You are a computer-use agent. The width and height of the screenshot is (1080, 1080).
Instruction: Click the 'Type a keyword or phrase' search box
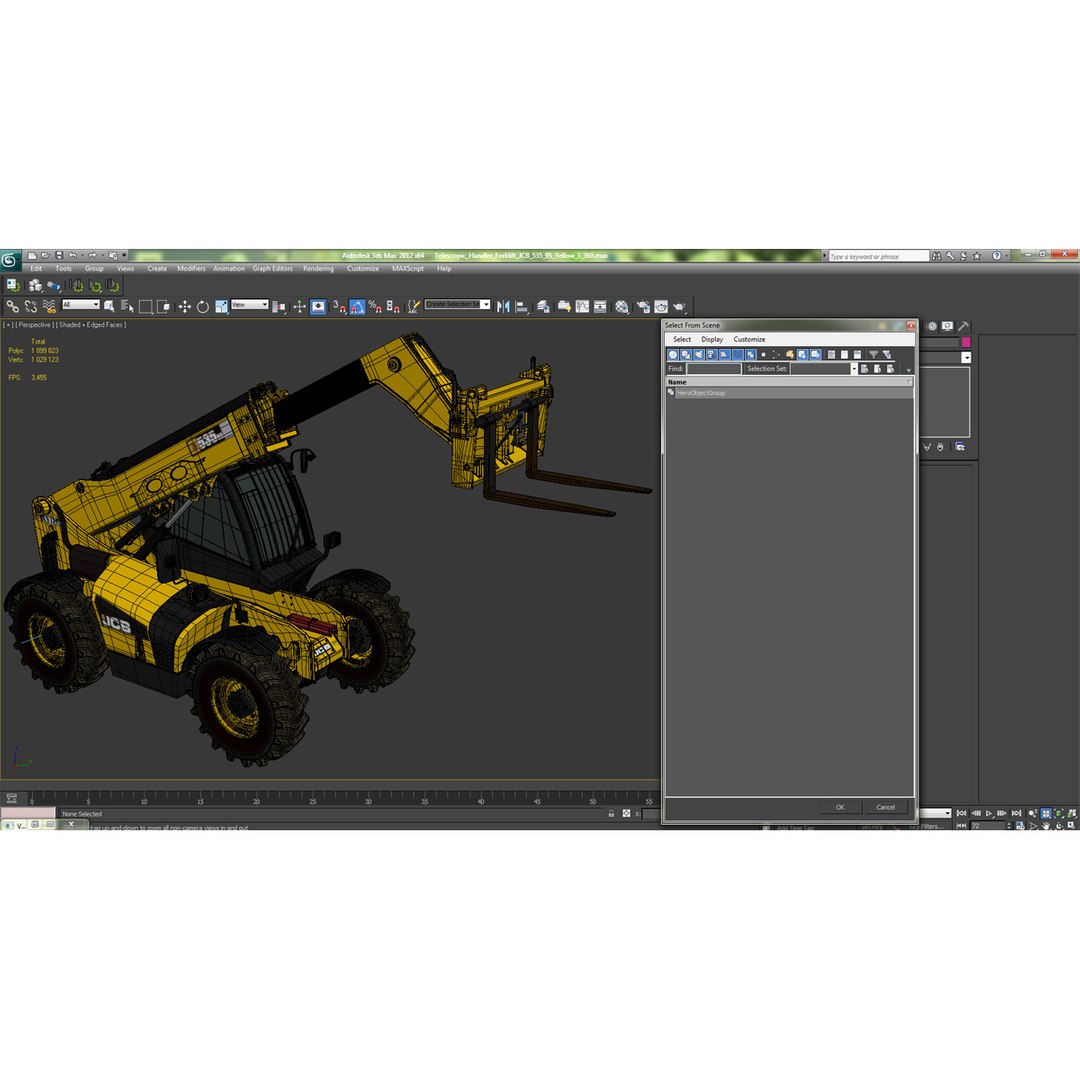[878, 256]
